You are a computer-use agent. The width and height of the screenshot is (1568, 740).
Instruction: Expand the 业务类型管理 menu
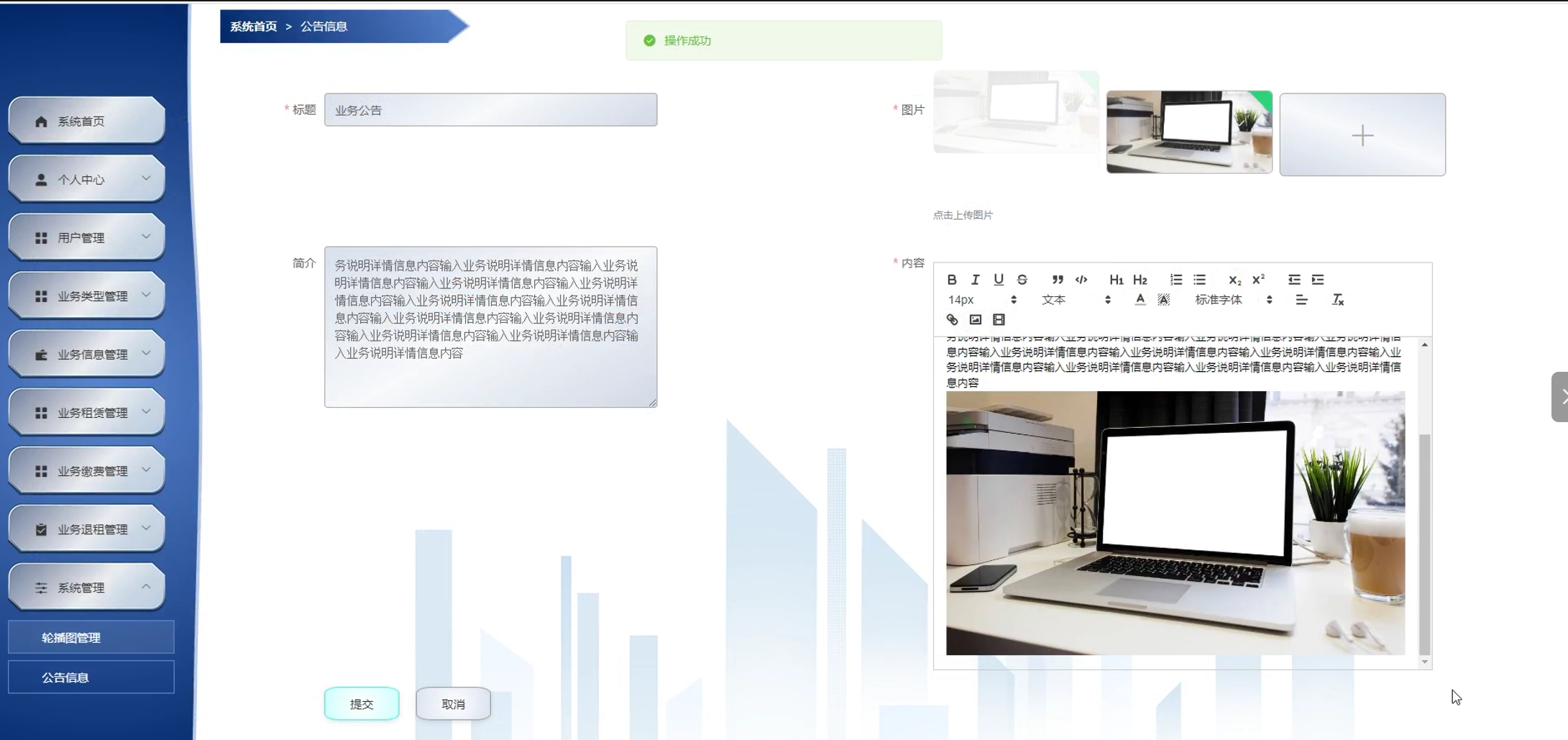tap(86, 296)
